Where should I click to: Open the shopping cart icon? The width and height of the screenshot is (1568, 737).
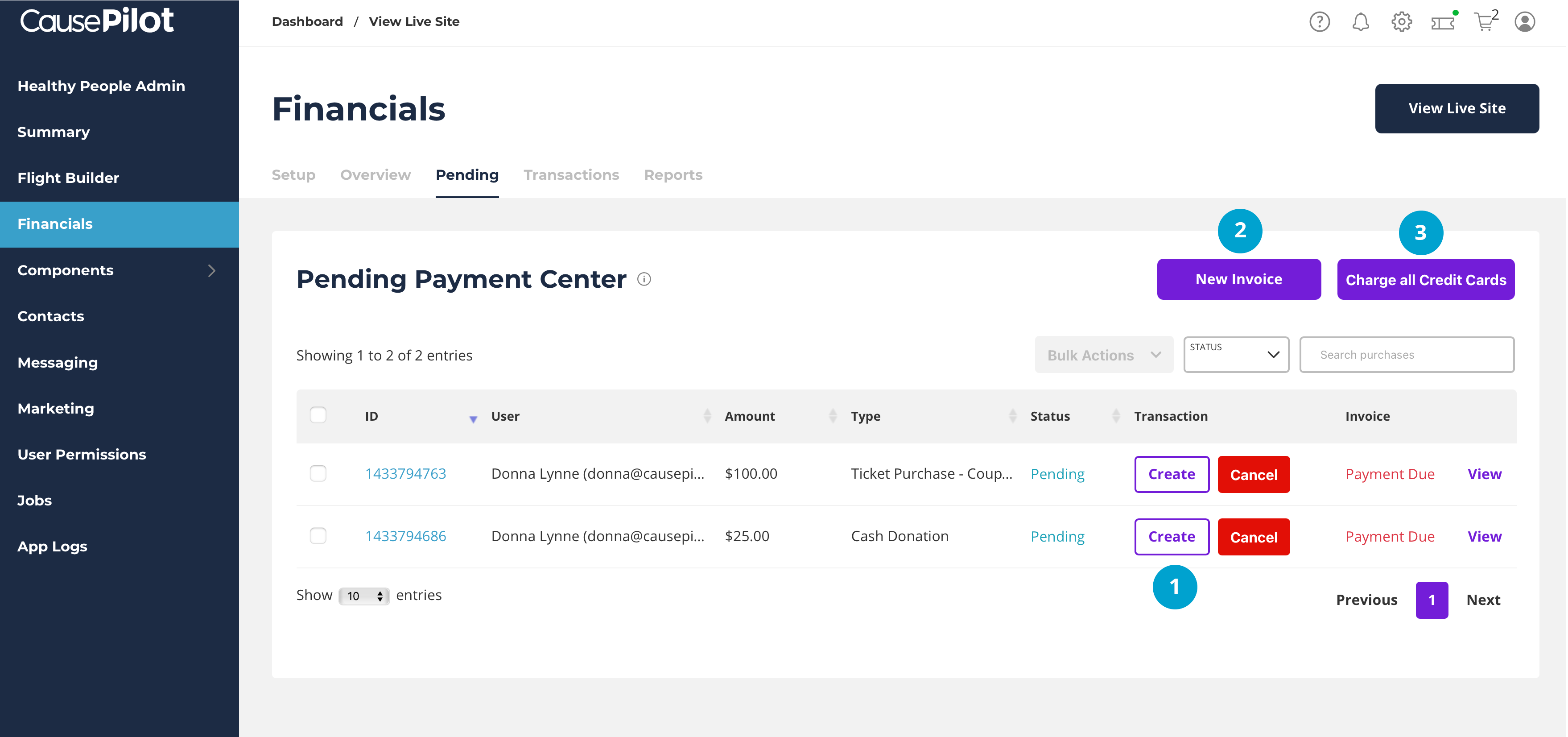(1484, 23)
